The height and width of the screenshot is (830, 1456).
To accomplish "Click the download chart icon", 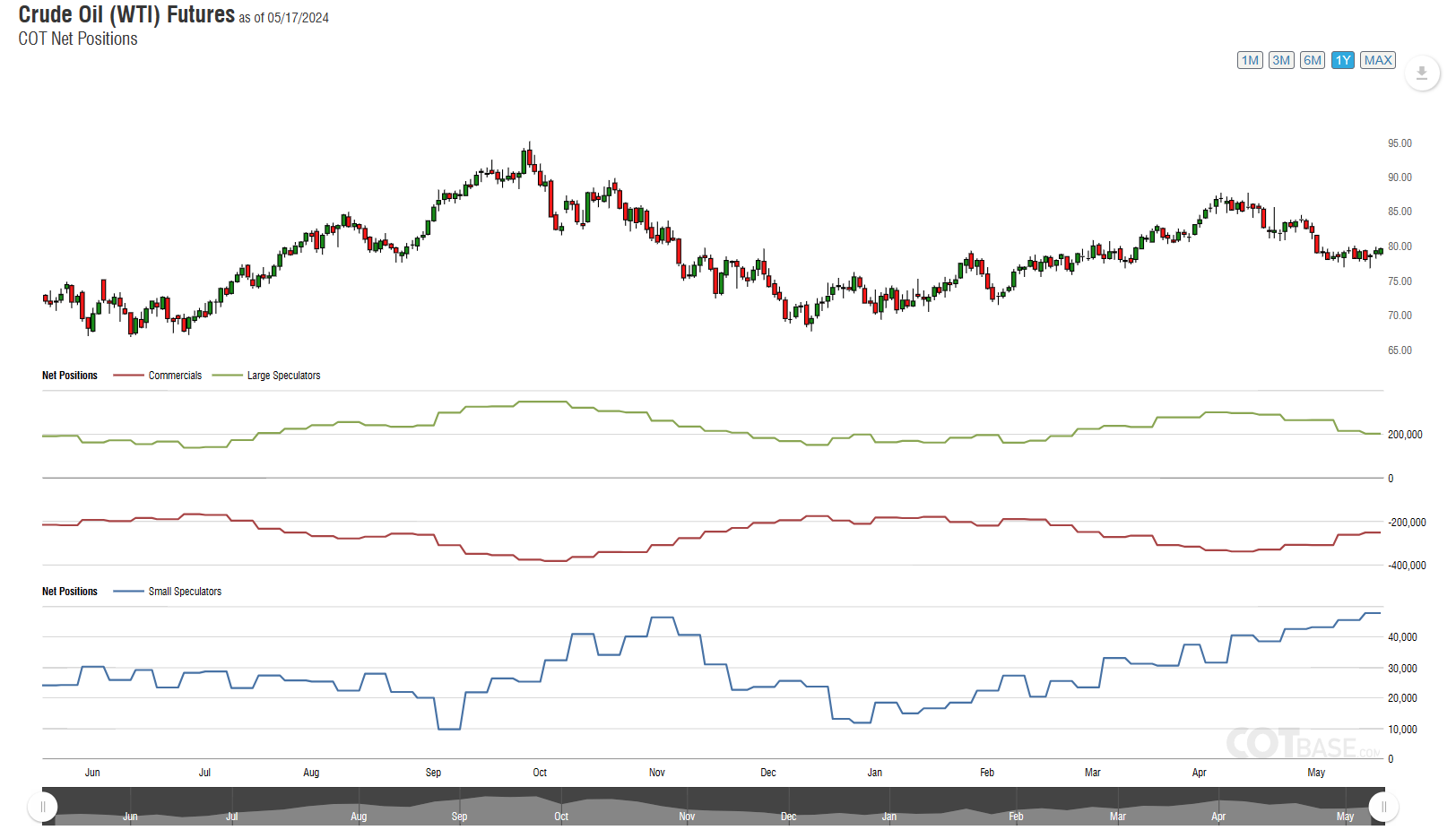I will click(x=1421, y=73).
